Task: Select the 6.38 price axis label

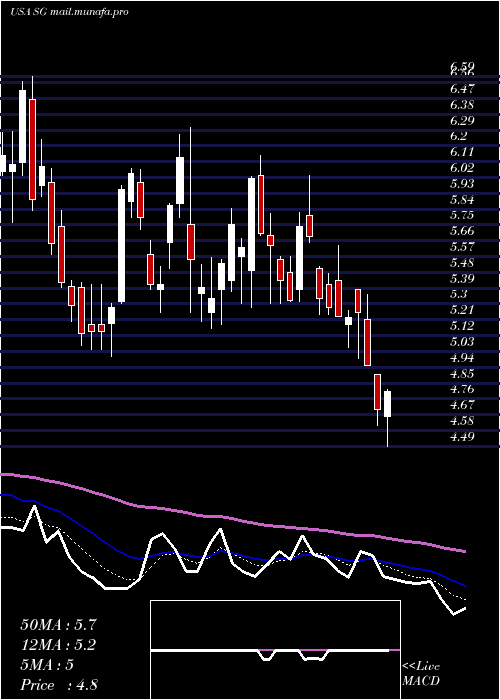Action: 462,105
